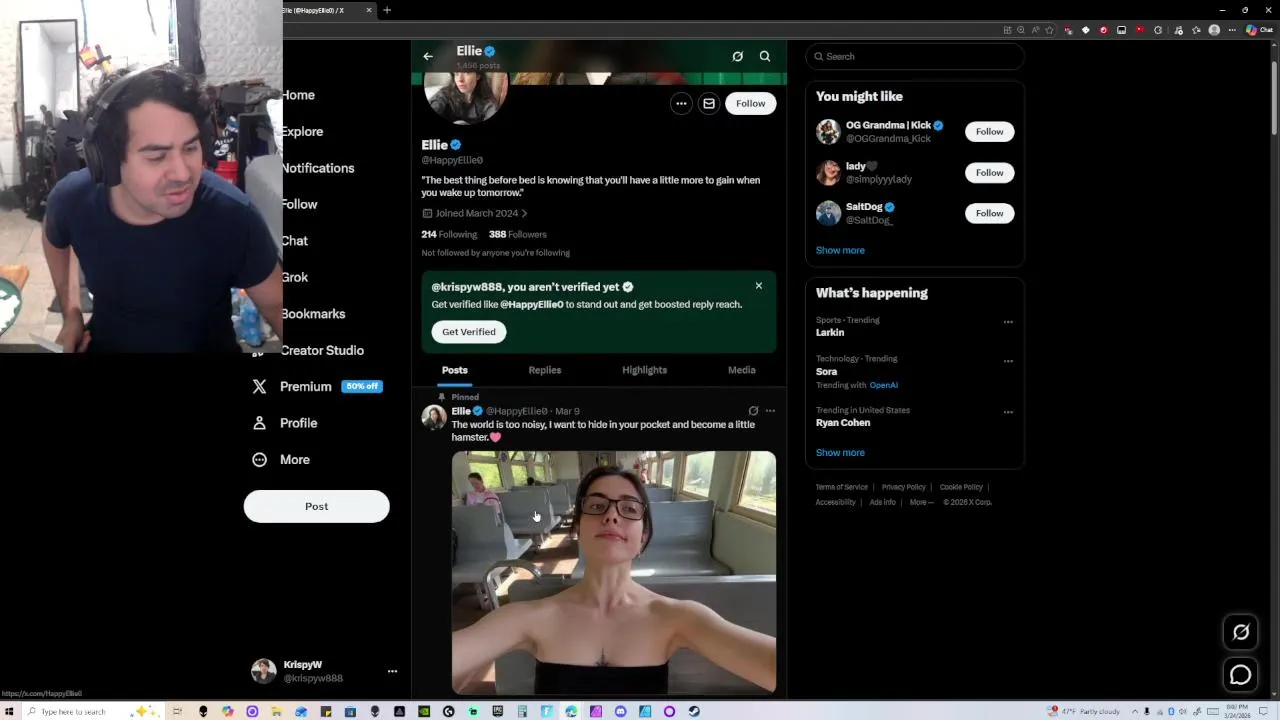Click the Windows Start button
1280x720 pixels.
click(9, 712)
